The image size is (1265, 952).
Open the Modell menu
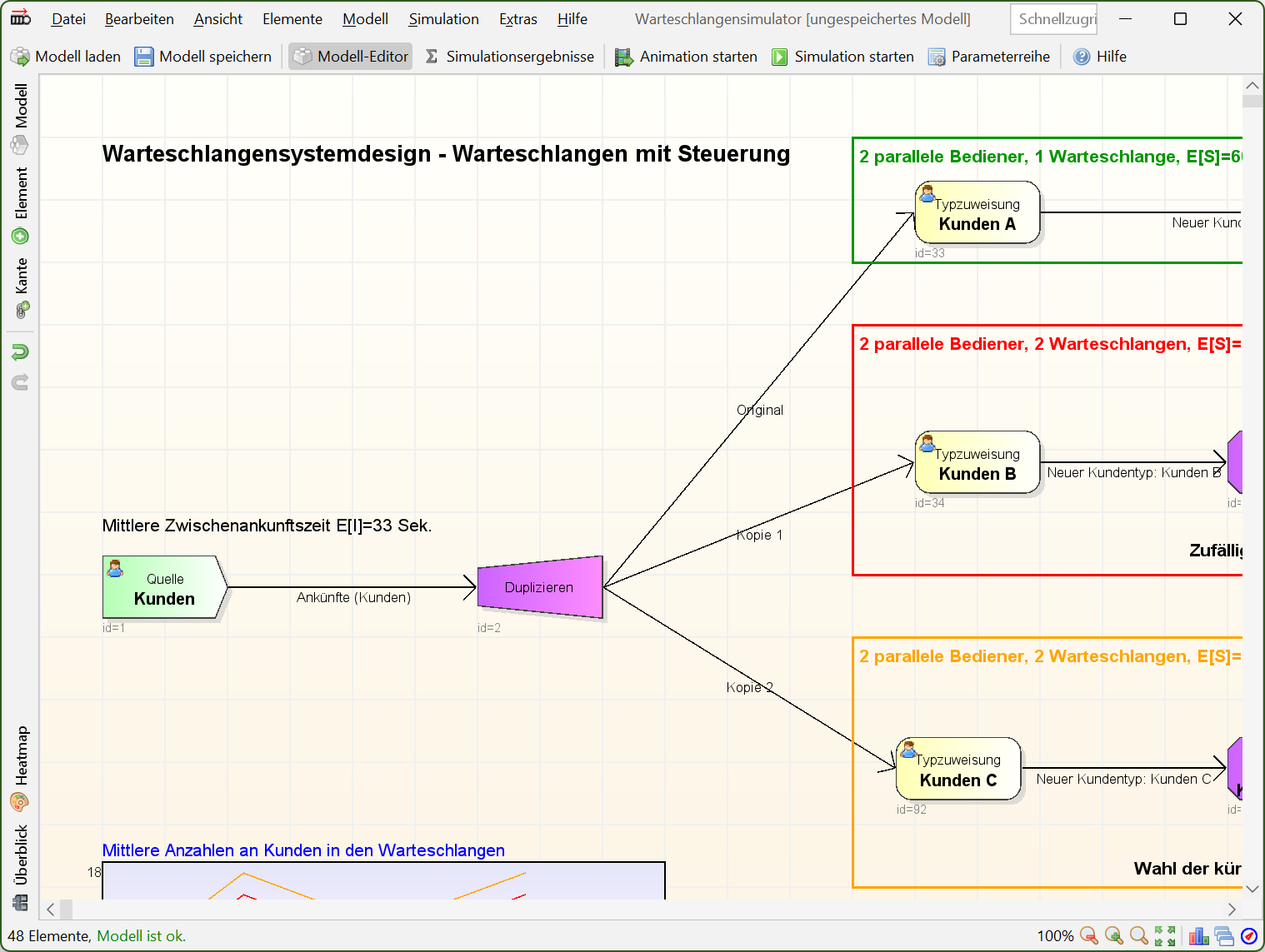[365, 19]
